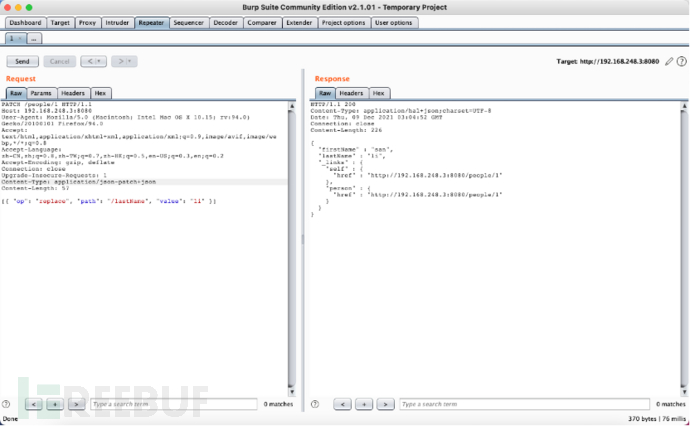Viewport: 690px width, 426px height.
Task: Click the response pane vertical scrollbar track
Action: [684, 249]
